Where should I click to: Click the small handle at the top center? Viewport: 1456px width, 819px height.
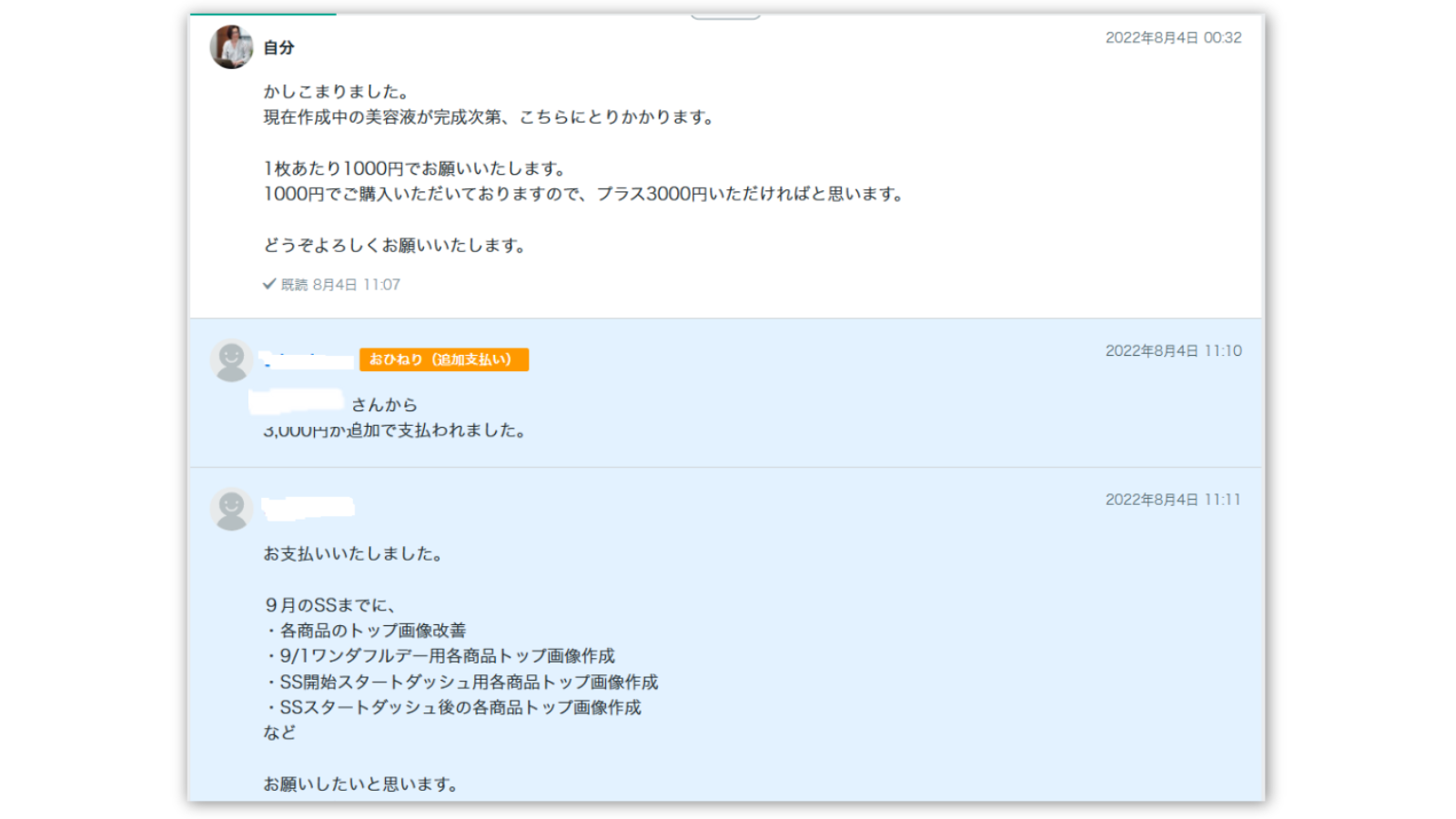pyautogui.click(x=725, y=15)
